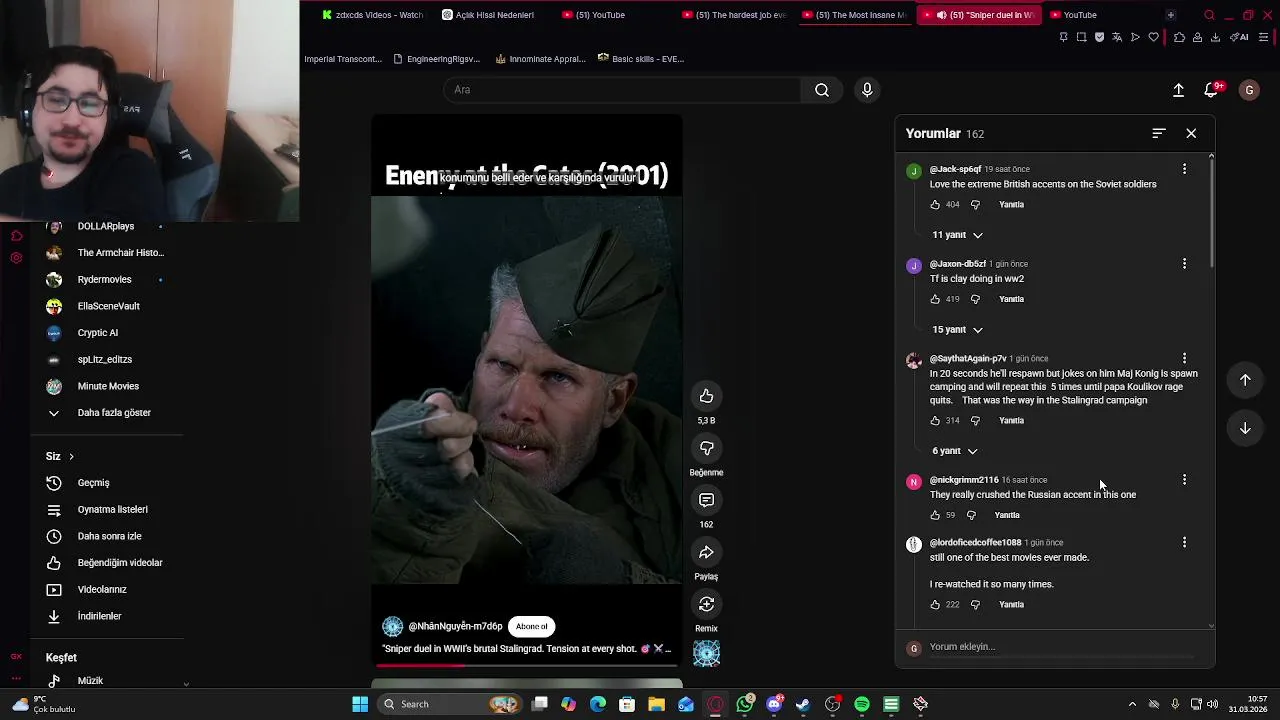Switch to zdxcds Videos browser tab
Viewport: 1280px width, 720px height.
[x=372, y=15]
